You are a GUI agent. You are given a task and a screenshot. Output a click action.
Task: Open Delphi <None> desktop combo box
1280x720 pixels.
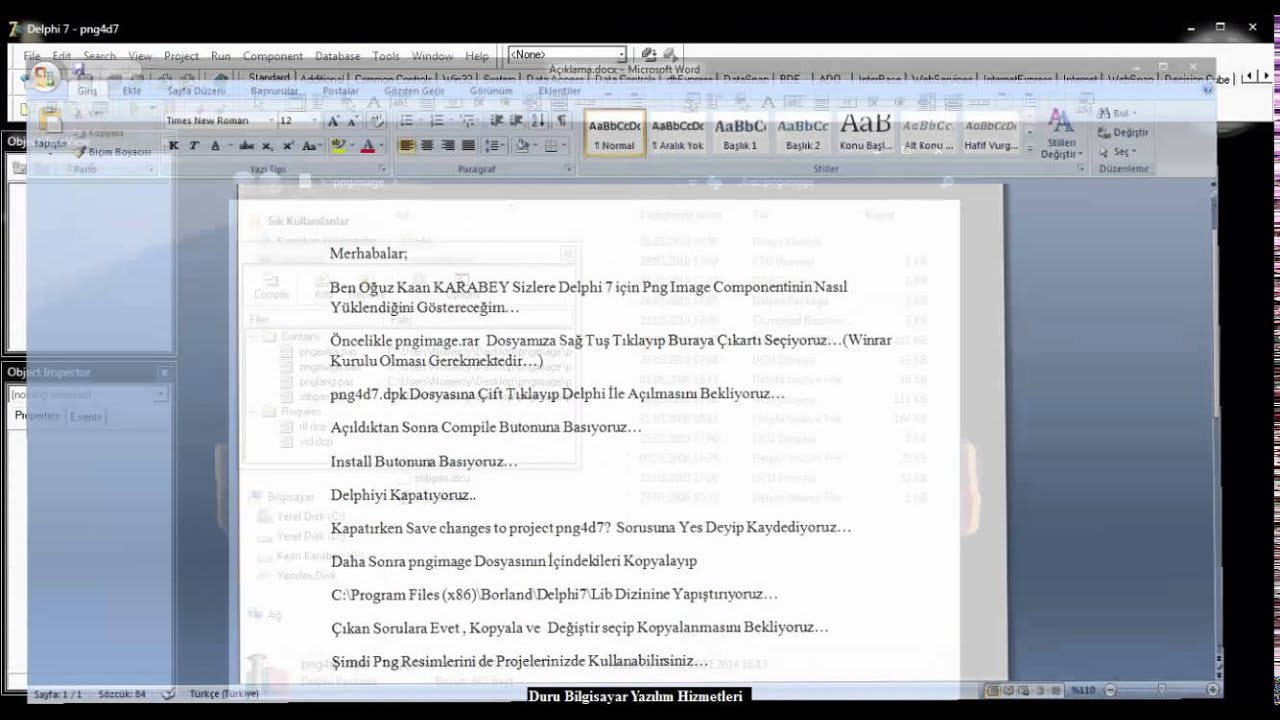point(568,55)
